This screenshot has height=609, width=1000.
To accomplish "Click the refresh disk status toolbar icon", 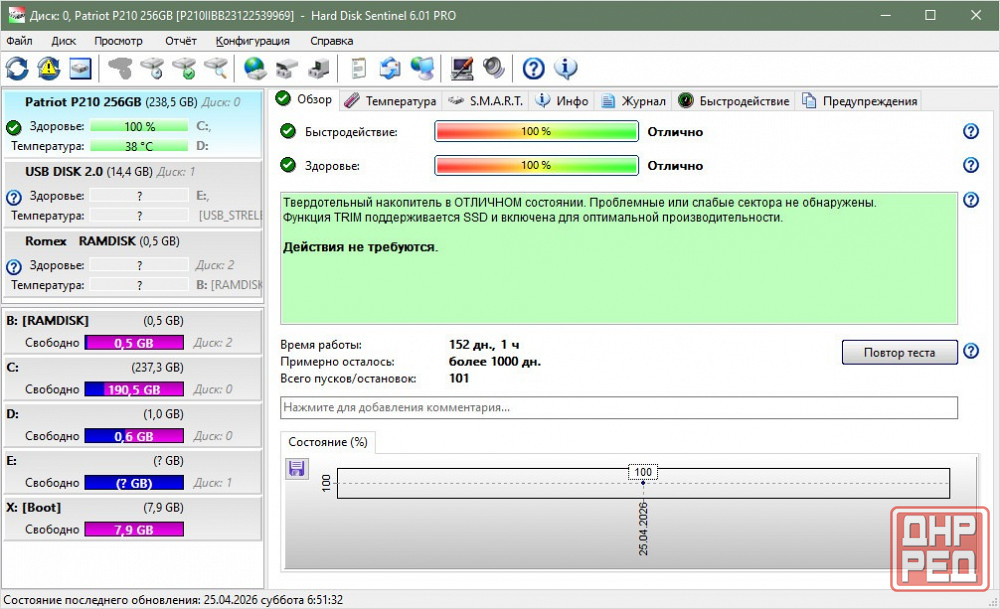I will [17, 68].
